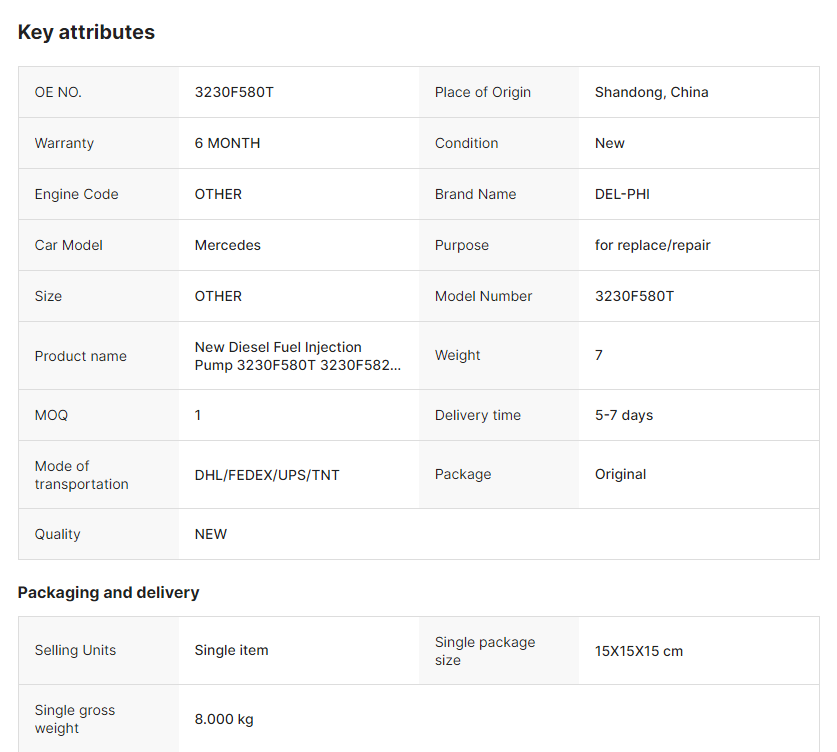Click the Delivery time value 5-7 days

pyautogui.click(x=623, y=415)
